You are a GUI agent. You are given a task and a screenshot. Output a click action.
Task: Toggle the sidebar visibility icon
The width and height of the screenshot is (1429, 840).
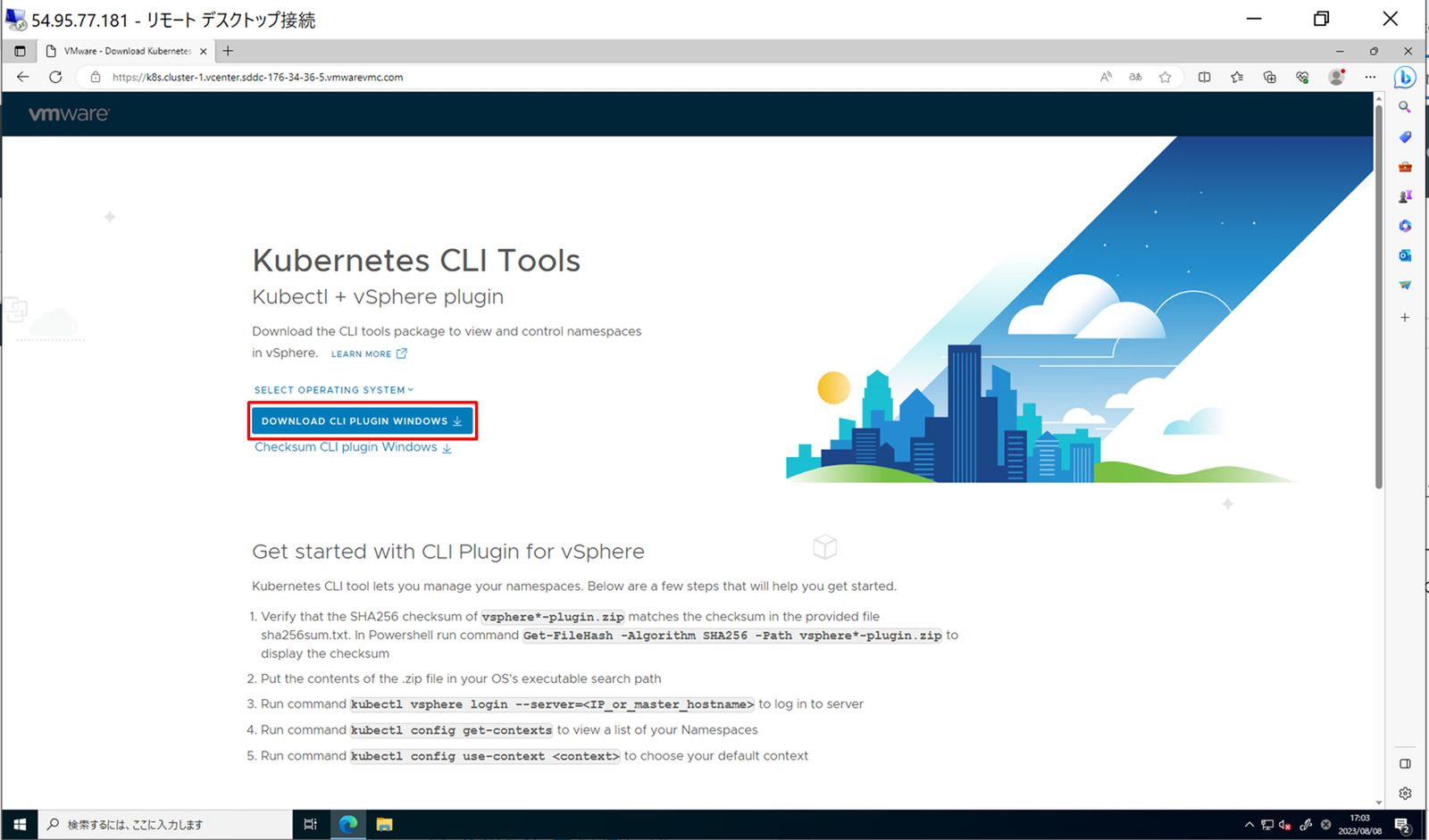1405,763
